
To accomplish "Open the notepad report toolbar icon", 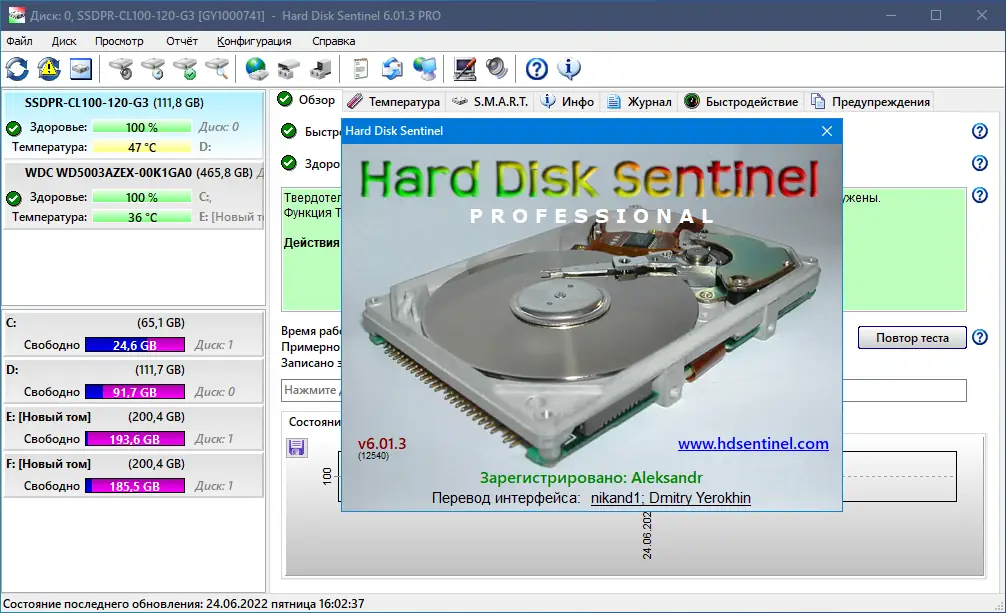I will pyautogui.click(x=361, y=69).
